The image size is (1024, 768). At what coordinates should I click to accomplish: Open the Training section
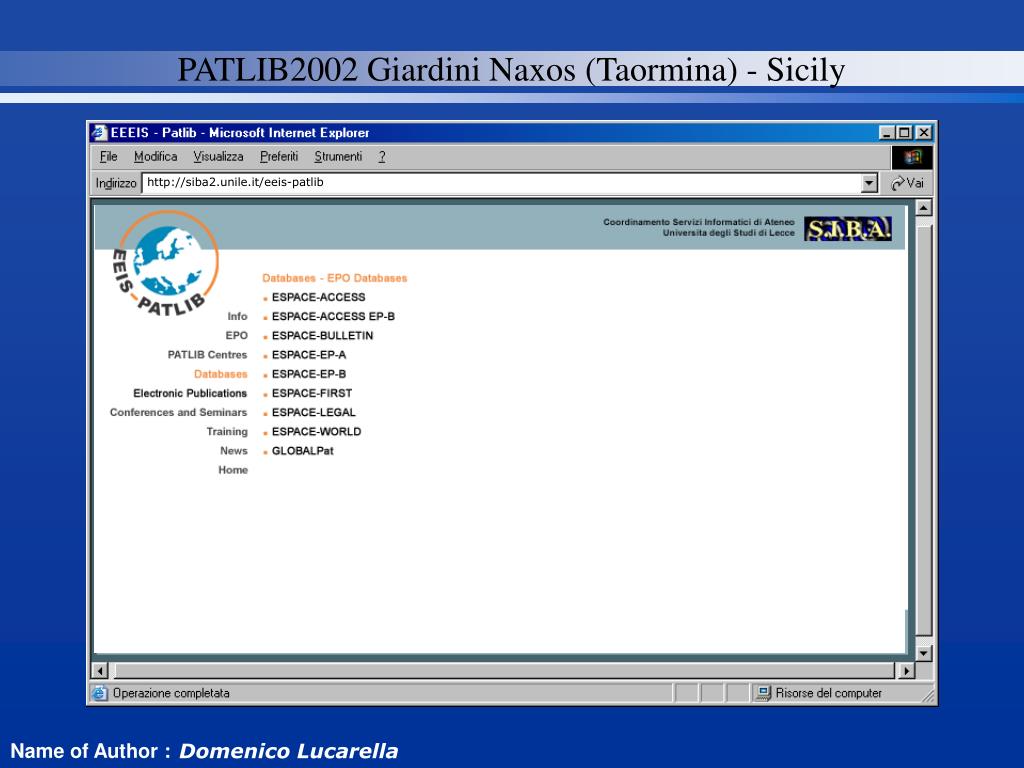point(227,432)
